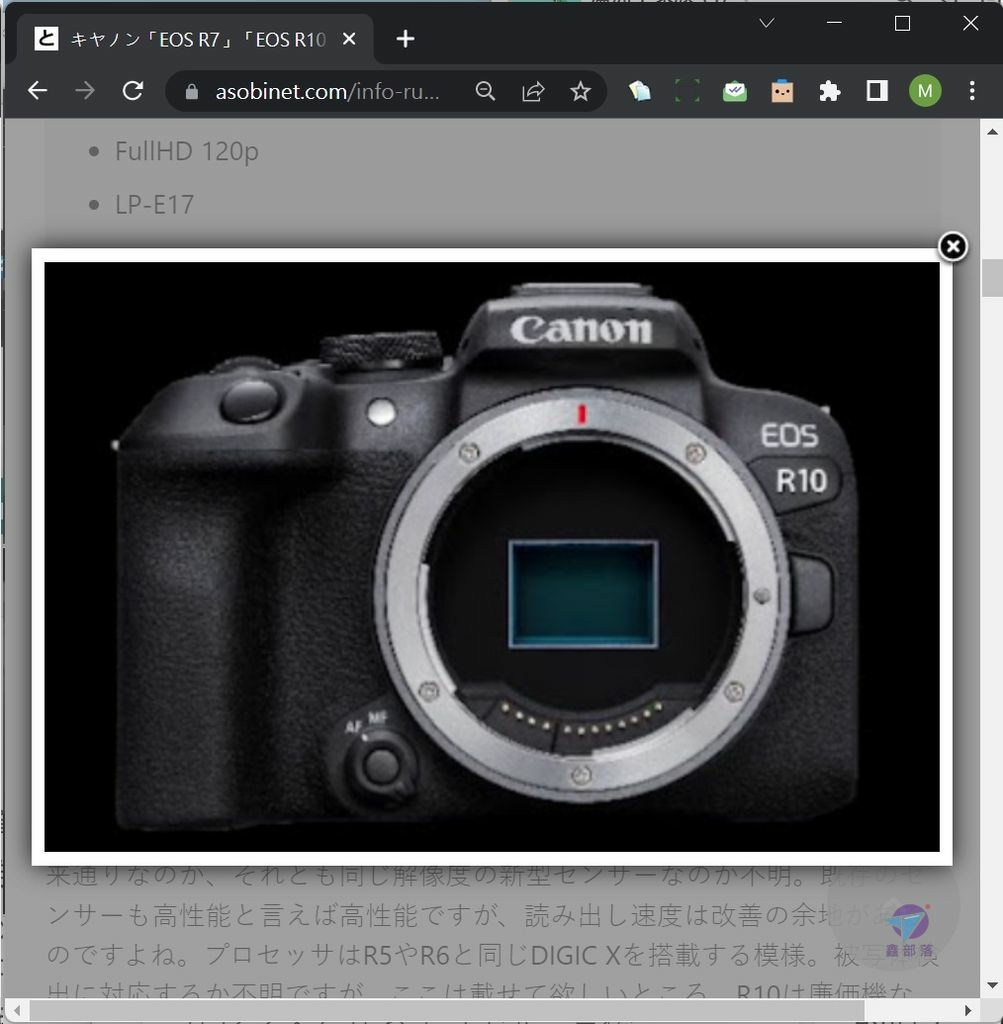This screenshot has width=1003, height=1024.
Task: Click horizontal scrollbar left arrow
Action: [x=16, y=1011]
